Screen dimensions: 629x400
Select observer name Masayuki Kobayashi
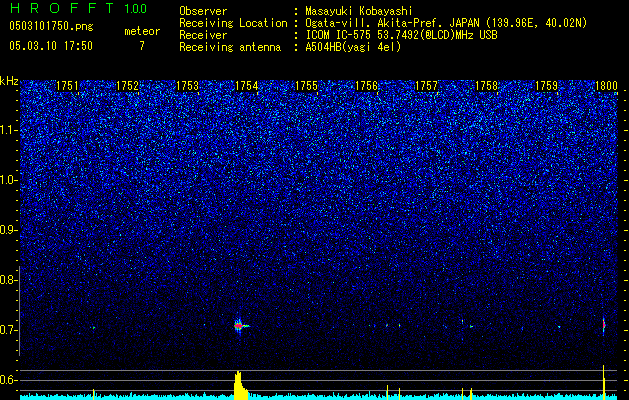pos(359,11)
